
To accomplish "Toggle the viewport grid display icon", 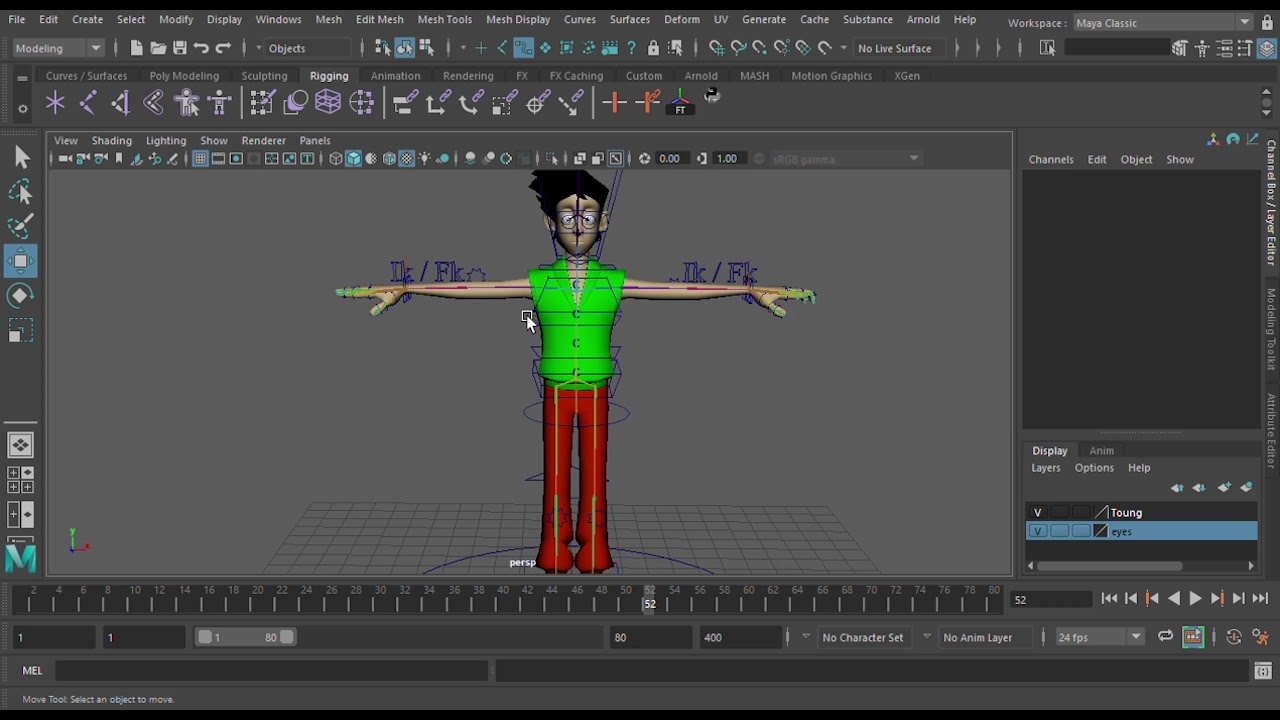I will click(x=201, y=159).
